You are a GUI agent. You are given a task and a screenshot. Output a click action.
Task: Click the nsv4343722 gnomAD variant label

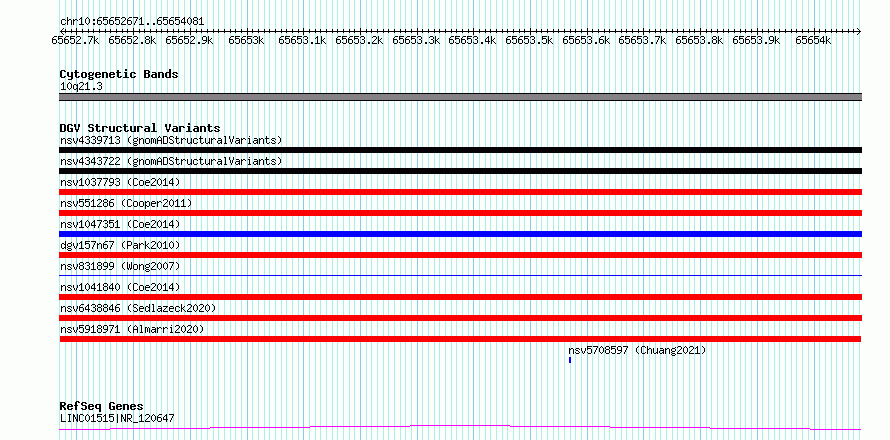tap(171, 161)
